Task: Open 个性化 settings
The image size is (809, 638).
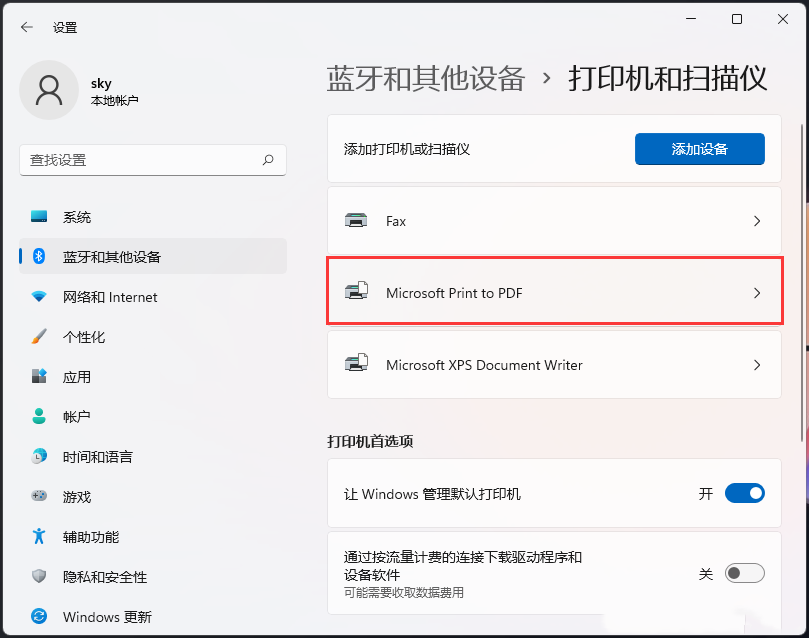Action: click(x=76, y=336)
